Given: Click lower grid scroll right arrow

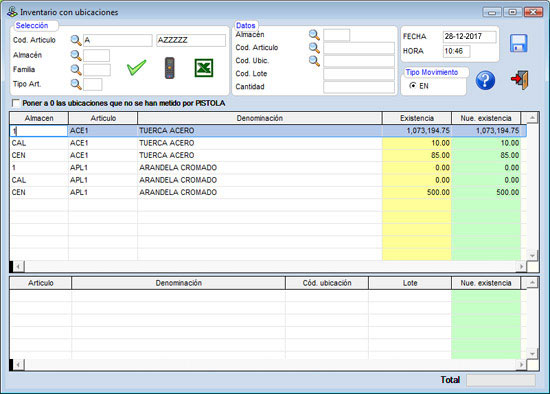Looking at the screenshot, I should click(521, 365).
